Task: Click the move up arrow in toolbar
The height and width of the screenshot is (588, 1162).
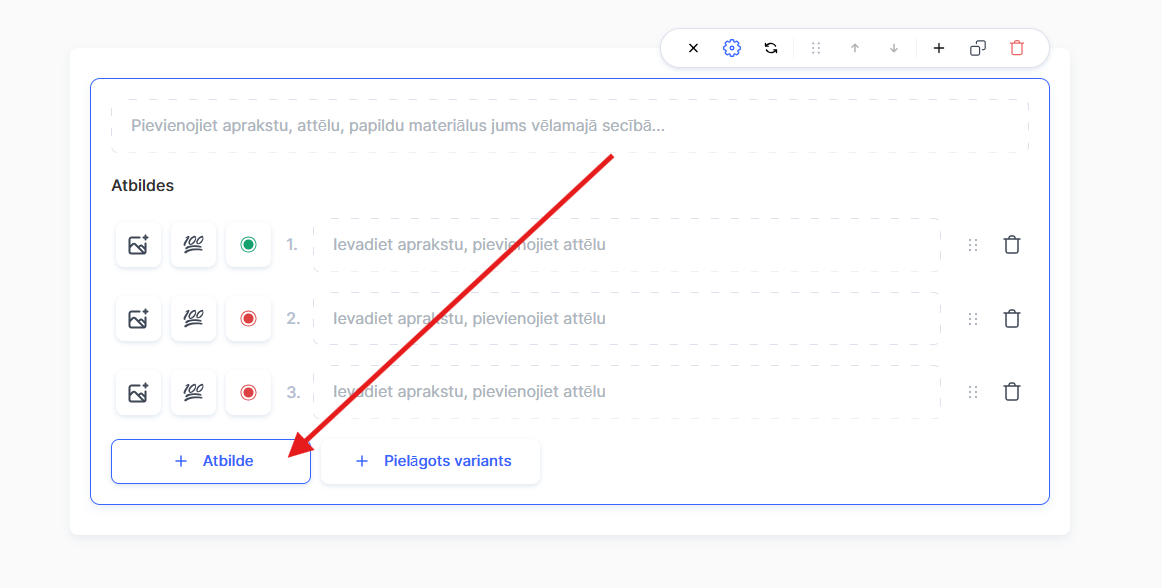Action: point(855,48)
